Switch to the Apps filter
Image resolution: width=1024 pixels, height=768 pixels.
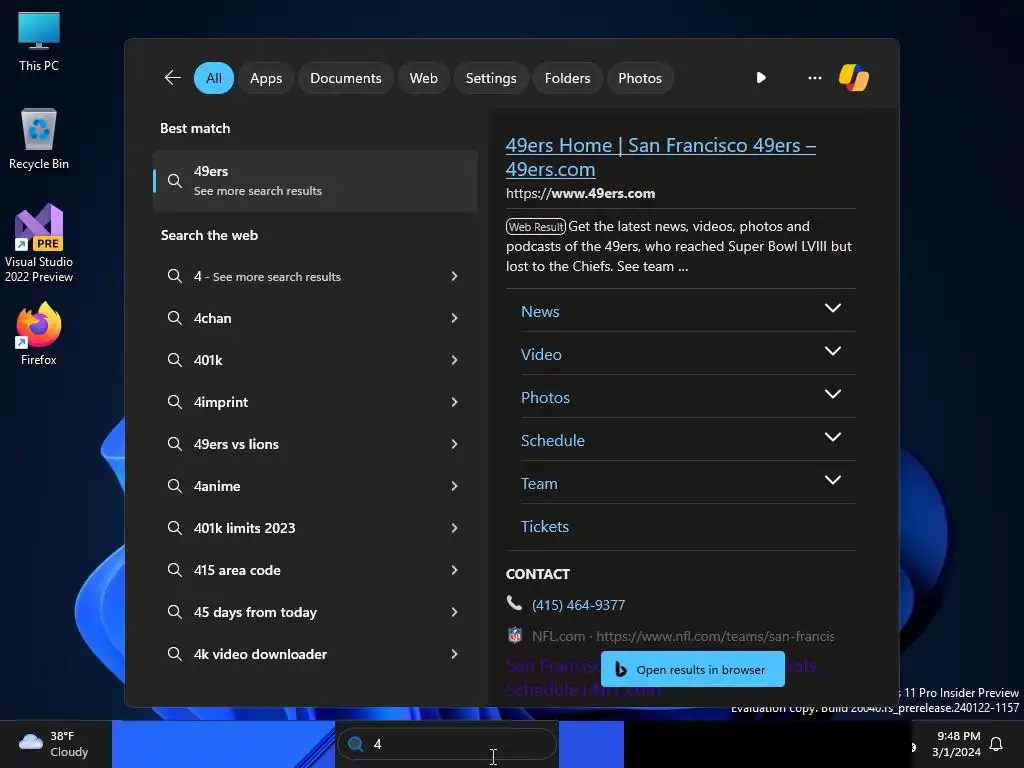coord(266,78)
